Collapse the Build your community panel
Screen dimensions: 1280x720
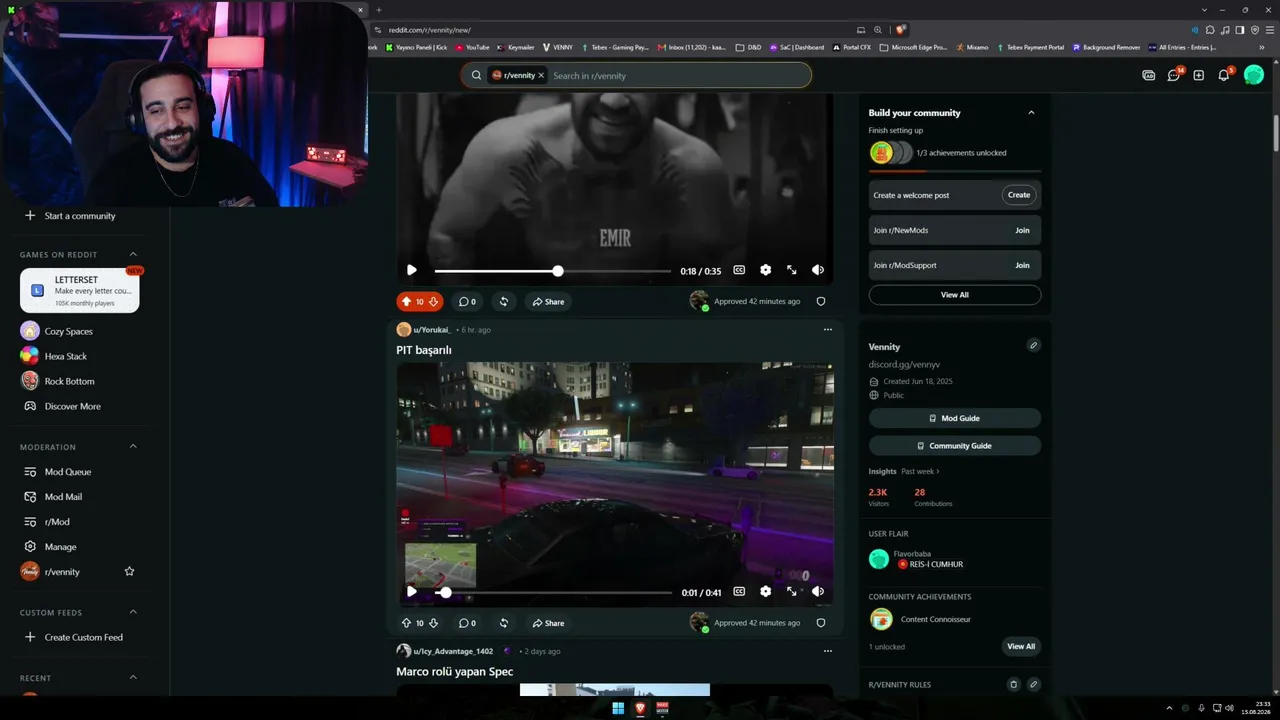(1031, 113)
